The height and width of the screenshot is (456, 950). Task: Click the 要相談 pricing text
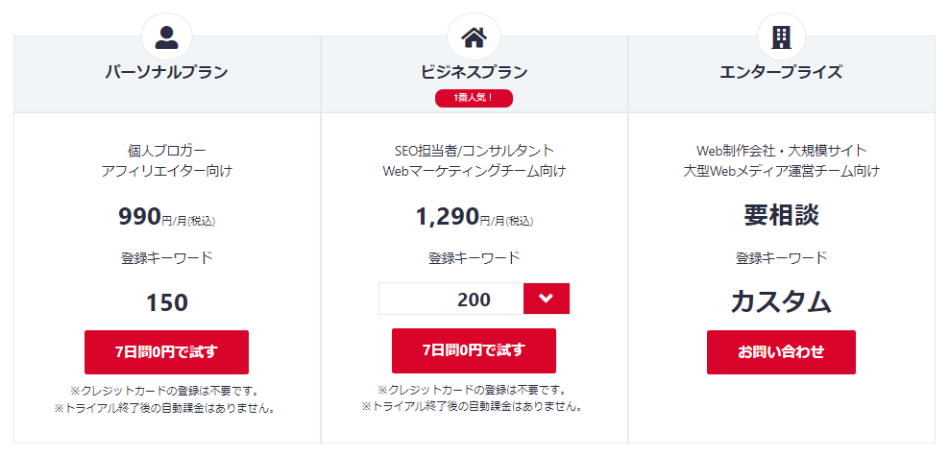(x=781, y=216)
